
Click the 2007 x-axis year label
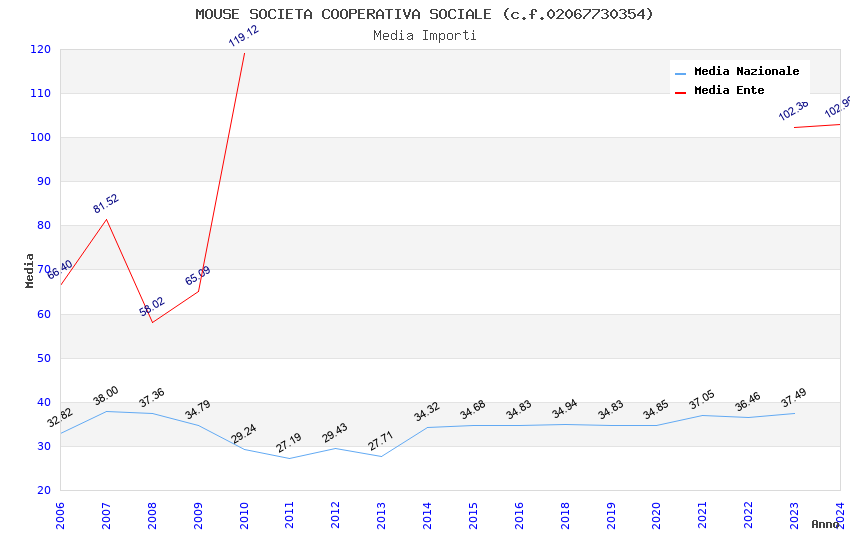coord(106,515)
